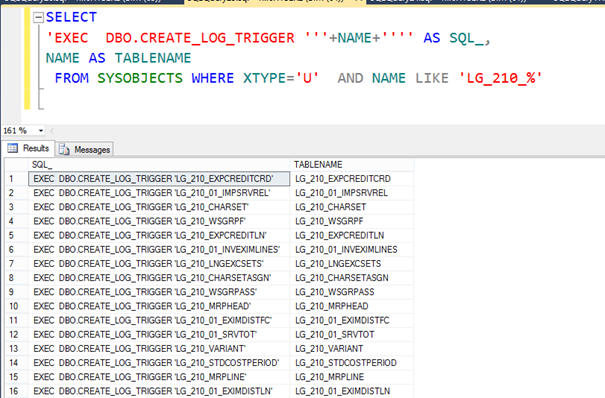Click TABLENAME cell LG_210_01_IMPSRVREL
This screenshot has width=605, height=398.
click(352, 193)
